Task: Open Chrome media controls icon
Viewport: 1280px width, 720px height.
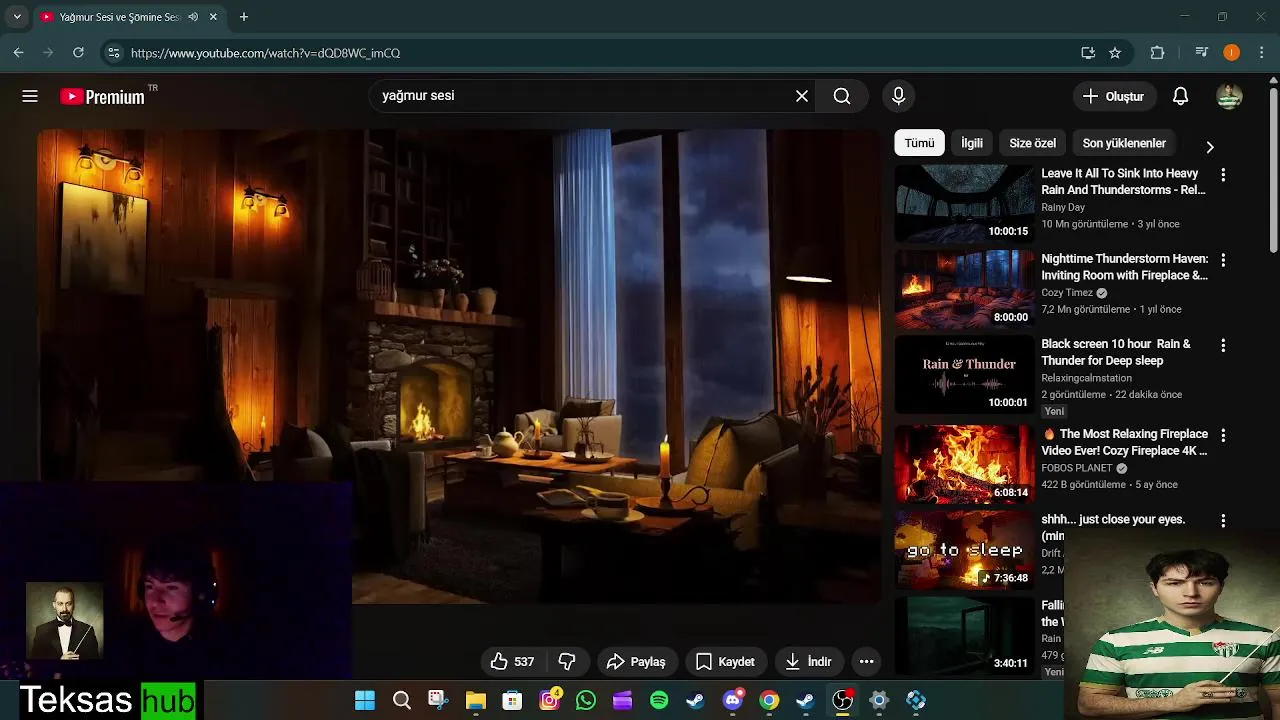Action: 1201,53
